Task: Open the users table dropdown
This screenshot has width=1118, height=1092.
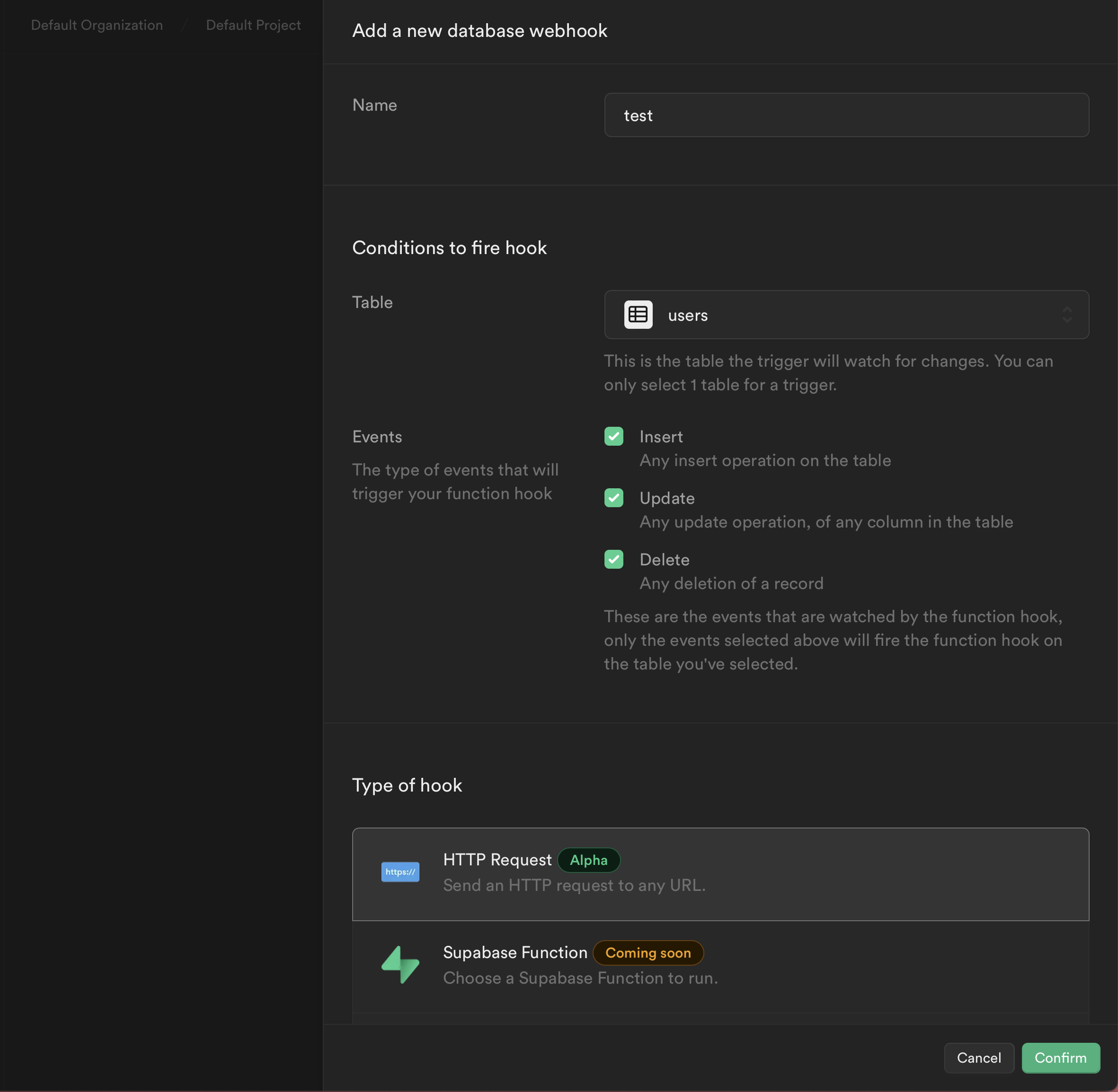Action: tap(846, 315)
